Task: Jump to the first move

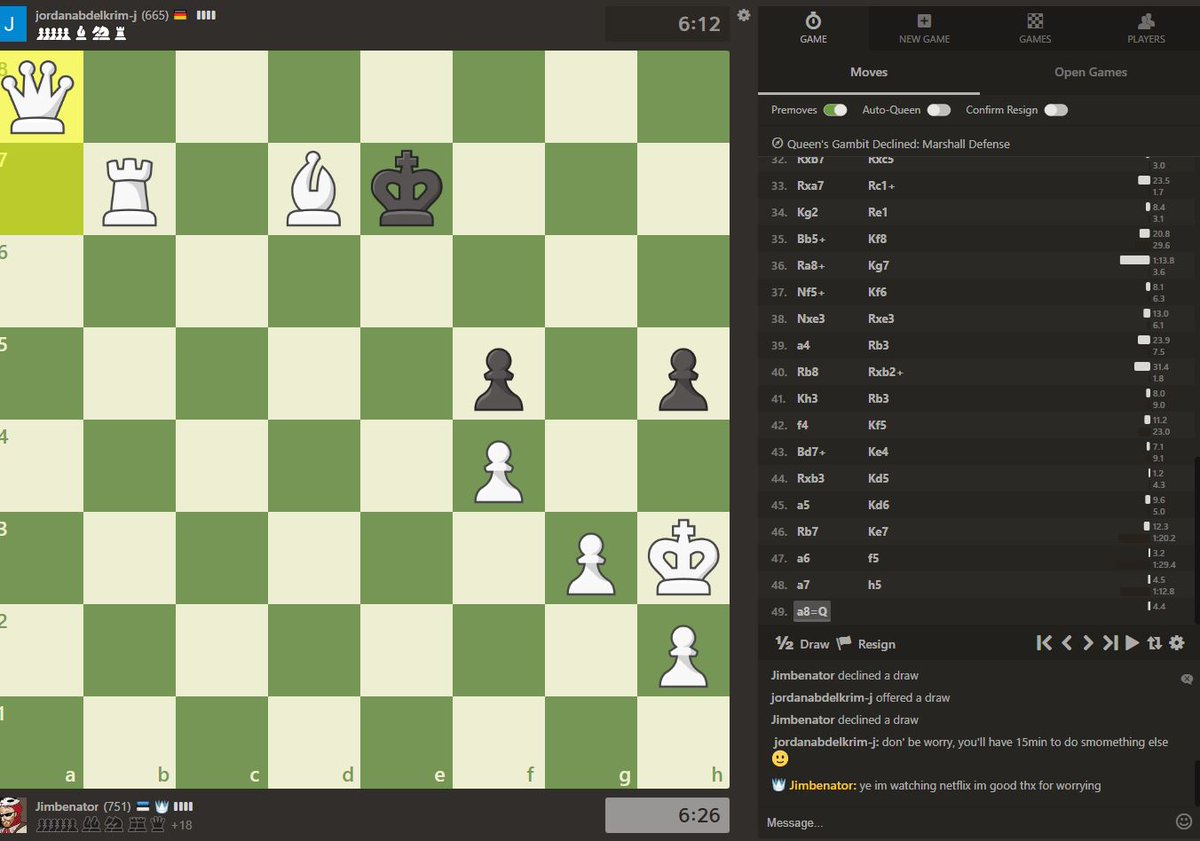Action: 1043,643
